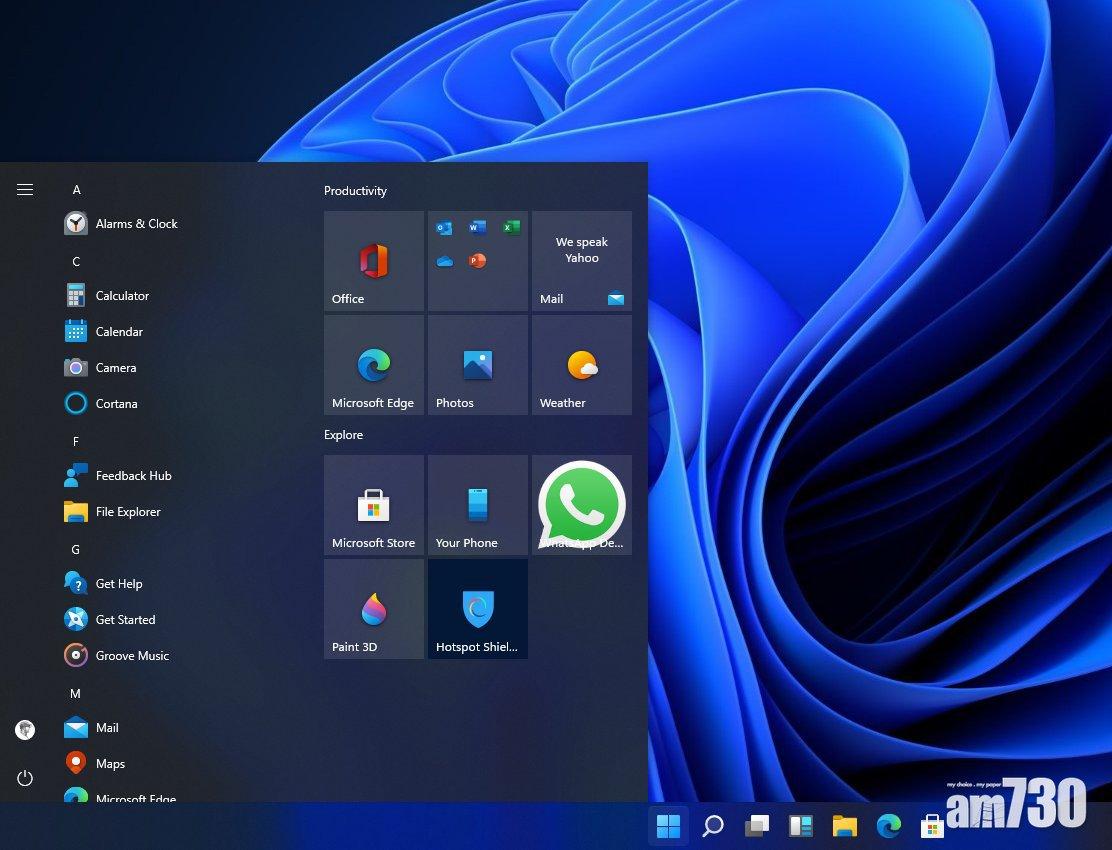Open Alarms & Clock from the app list

coord(136,224)
